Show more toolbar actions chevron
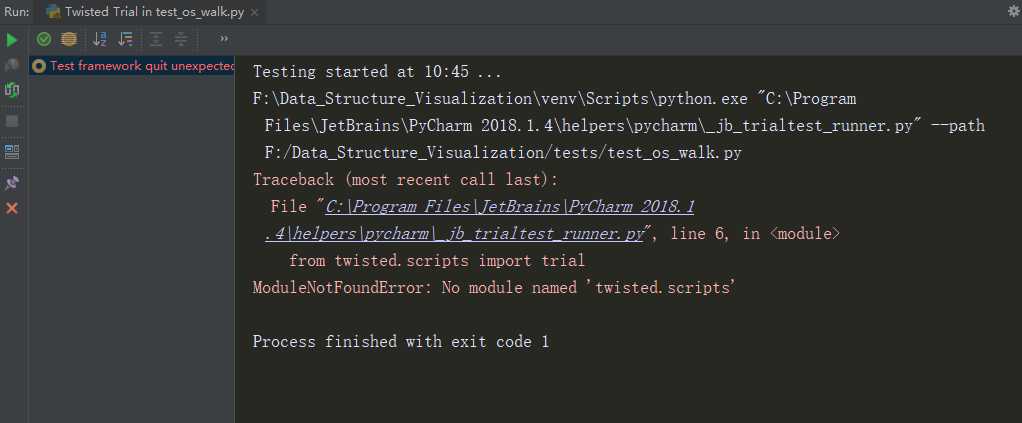Screen dimensions: 1022x423 pyautogui.click(x=223, y=39)
